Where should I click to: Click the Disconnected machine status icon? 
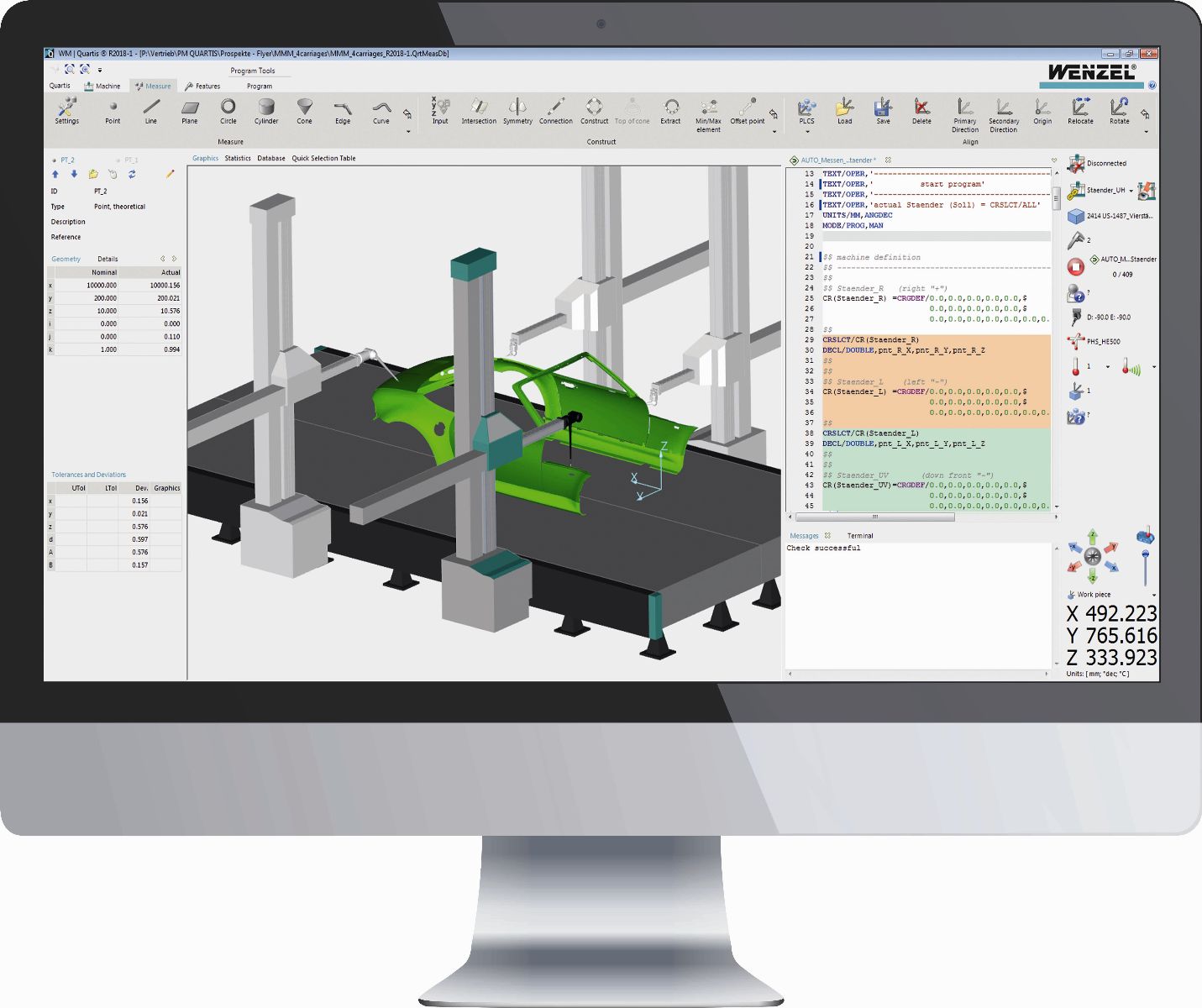1076,164
